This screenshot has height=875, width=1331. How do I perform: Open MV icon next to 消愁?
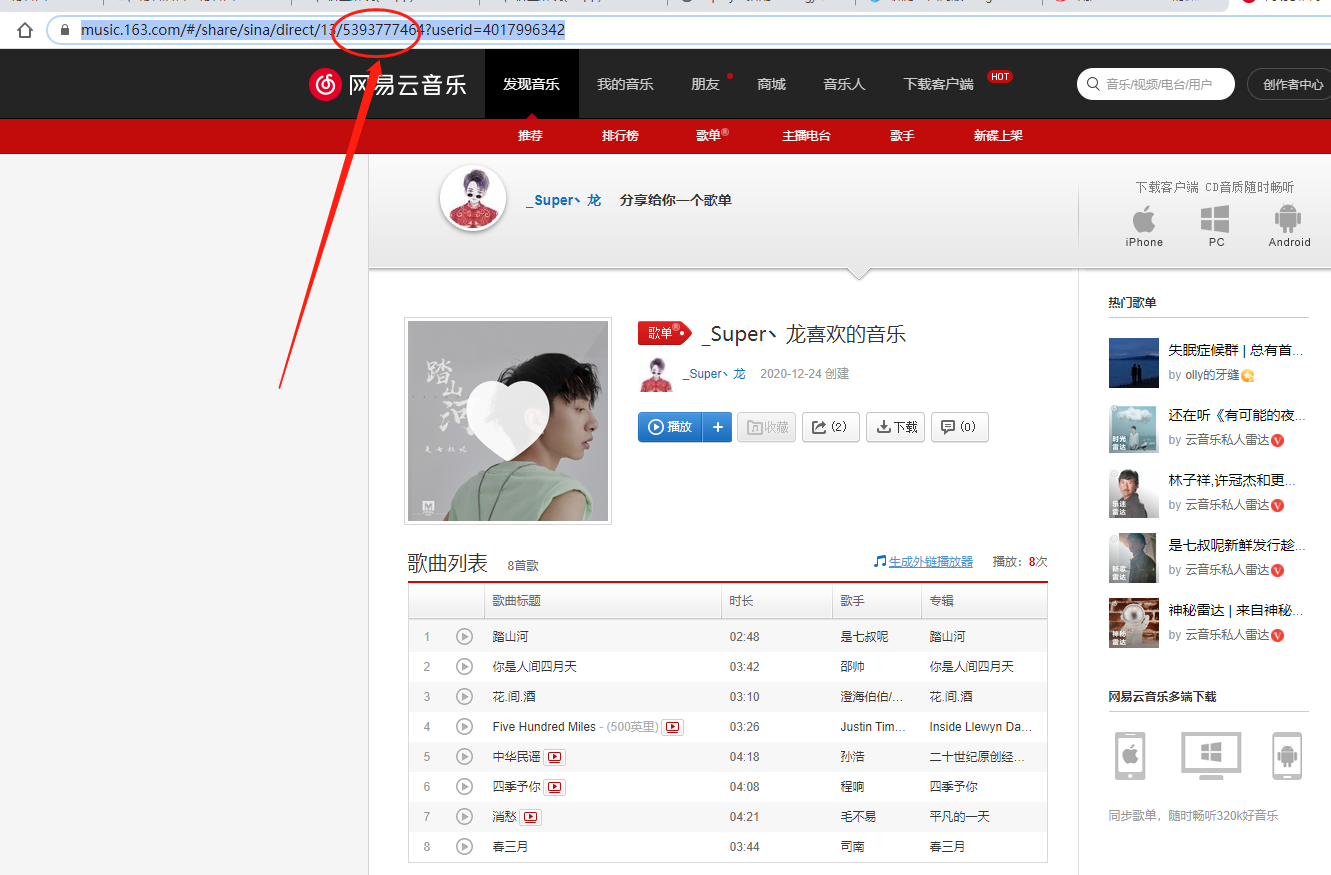[x=531, y=817]
